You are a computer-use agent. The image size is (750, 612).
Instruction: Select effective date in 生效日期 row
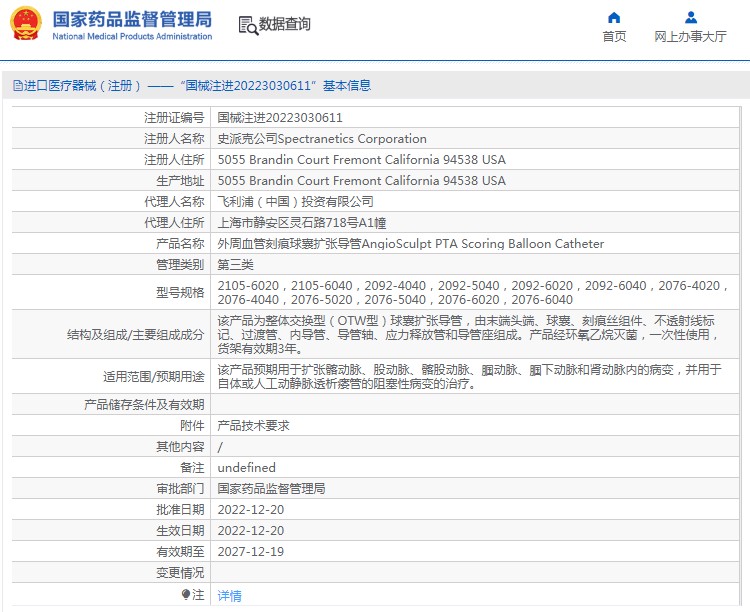251,531
